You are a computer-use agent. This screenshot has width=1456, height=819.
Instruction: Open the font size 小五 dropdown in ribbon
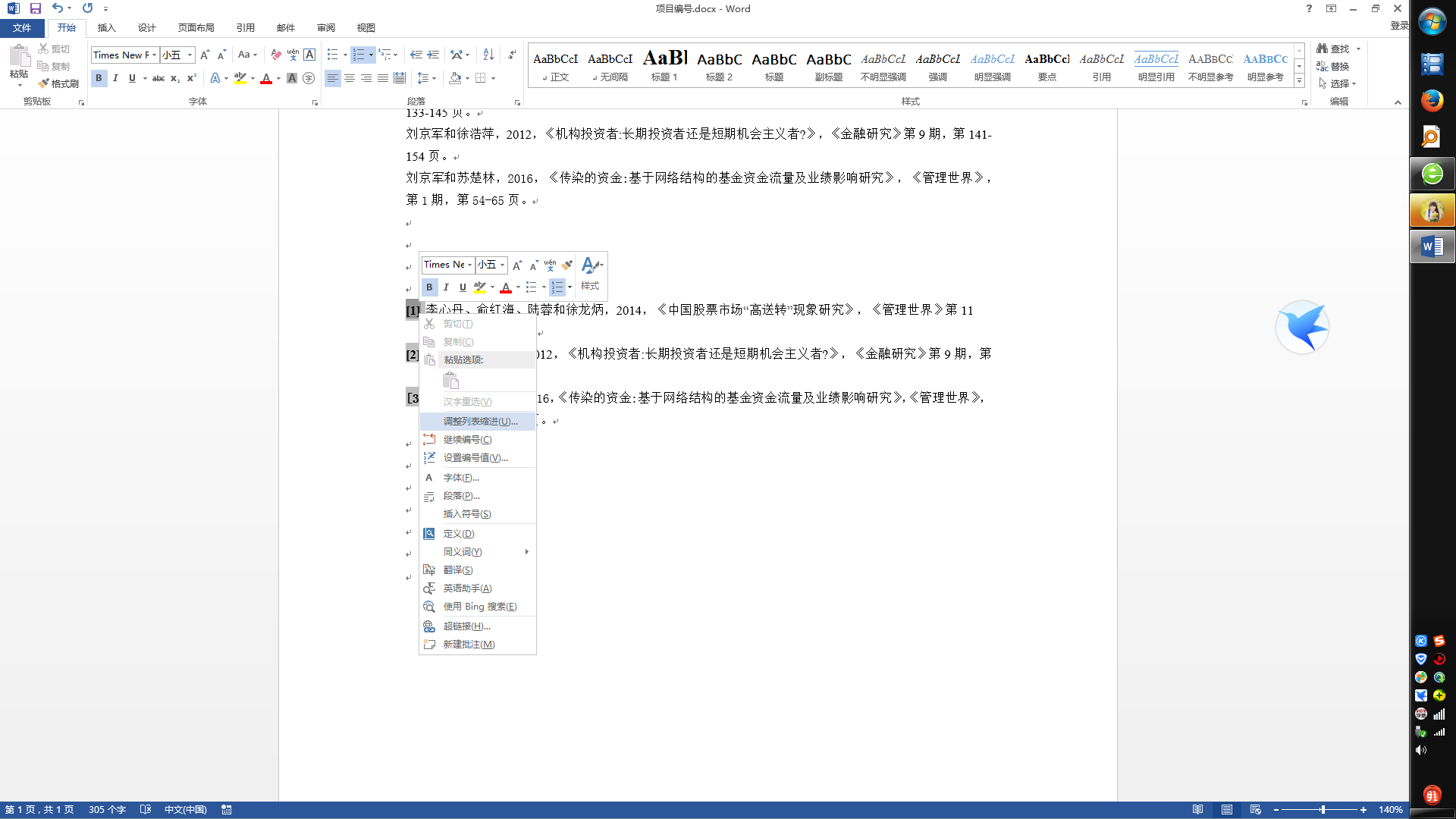(x=190, y=55)
